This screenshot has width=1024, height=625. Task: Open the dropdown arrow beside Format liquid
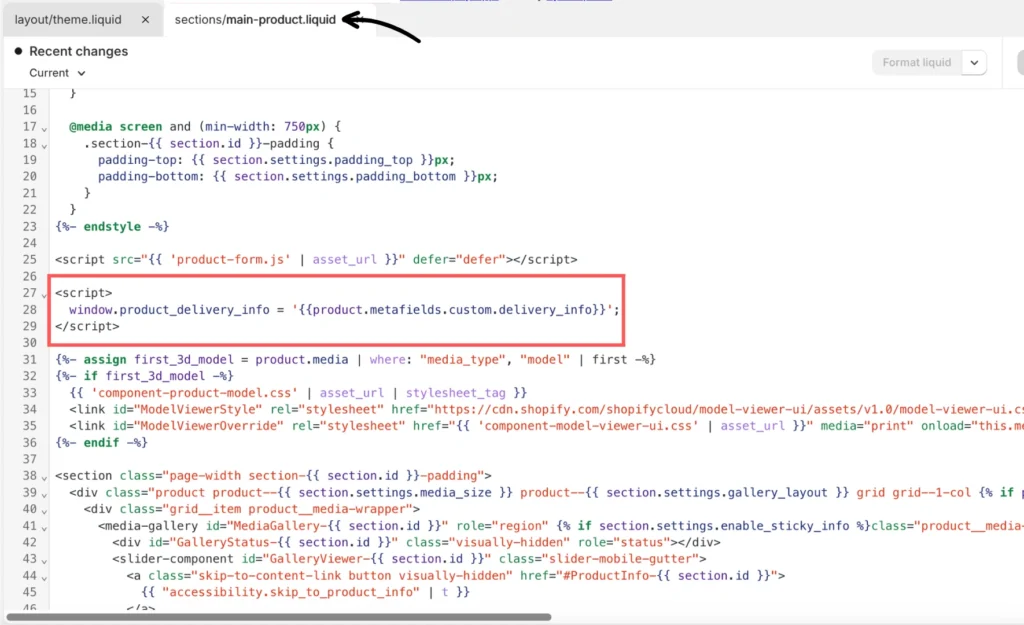(x=974, y=62)
